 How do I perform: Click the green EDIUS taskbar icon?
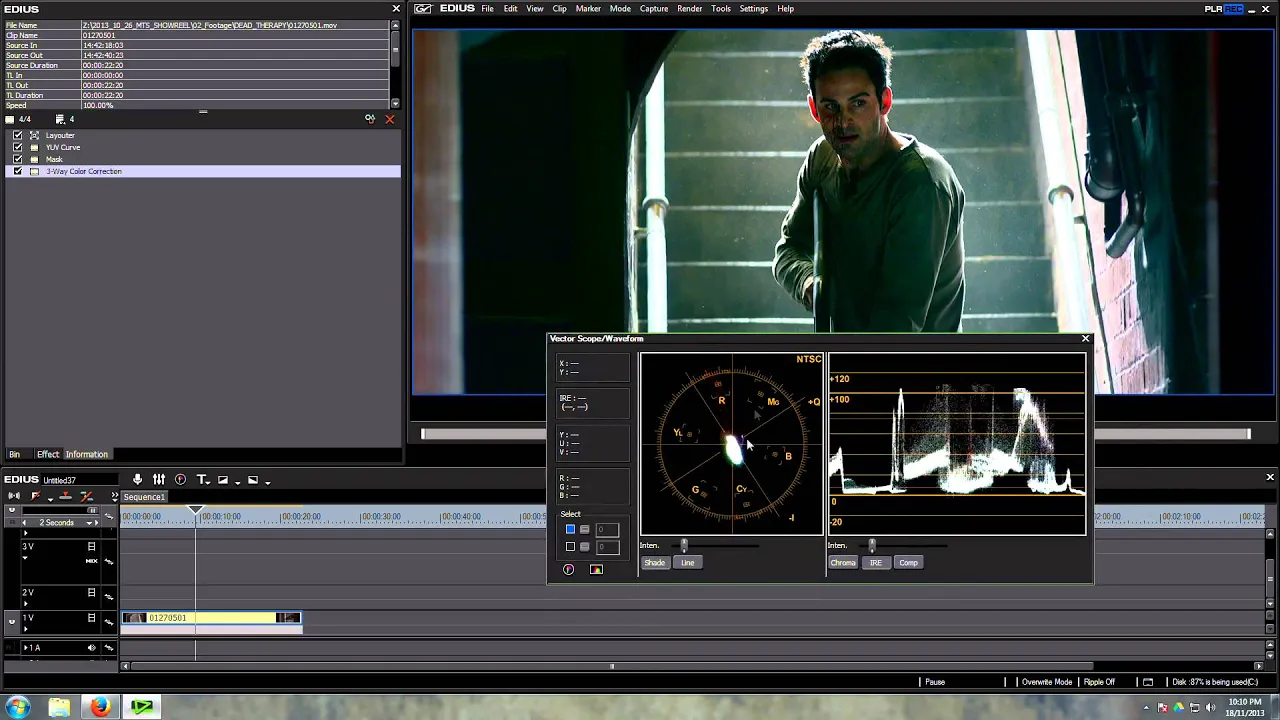tap(142, 707)
